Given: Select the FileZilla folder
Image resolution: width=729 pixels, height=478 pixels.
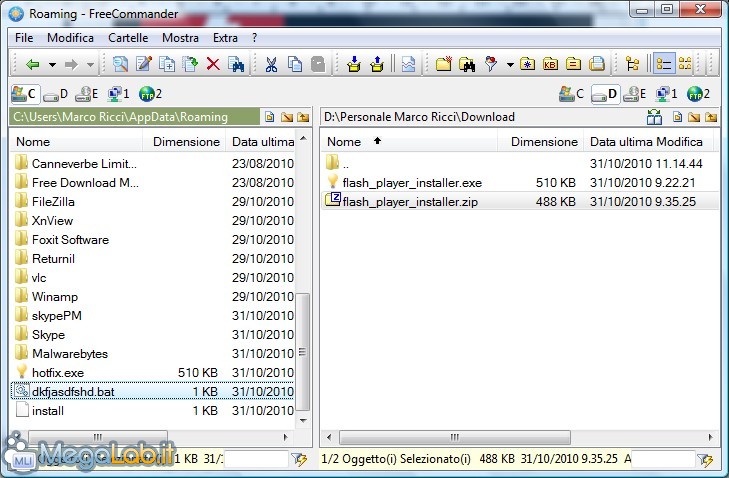Looking at the screenshot, I should point(152,201).
